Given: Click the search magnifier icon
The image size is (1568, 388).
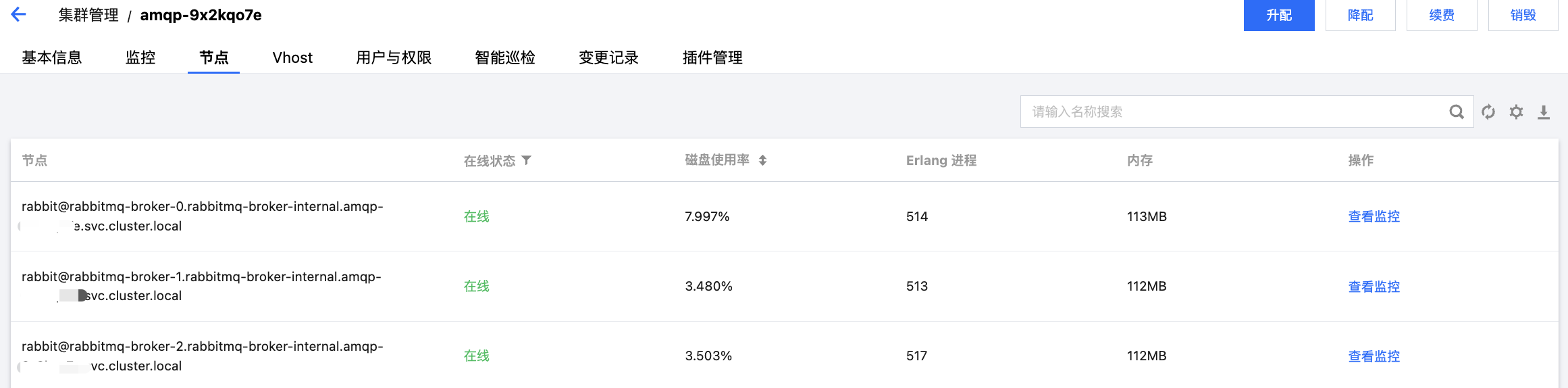Looking at the screenshot, I should tap(1457, 112).
